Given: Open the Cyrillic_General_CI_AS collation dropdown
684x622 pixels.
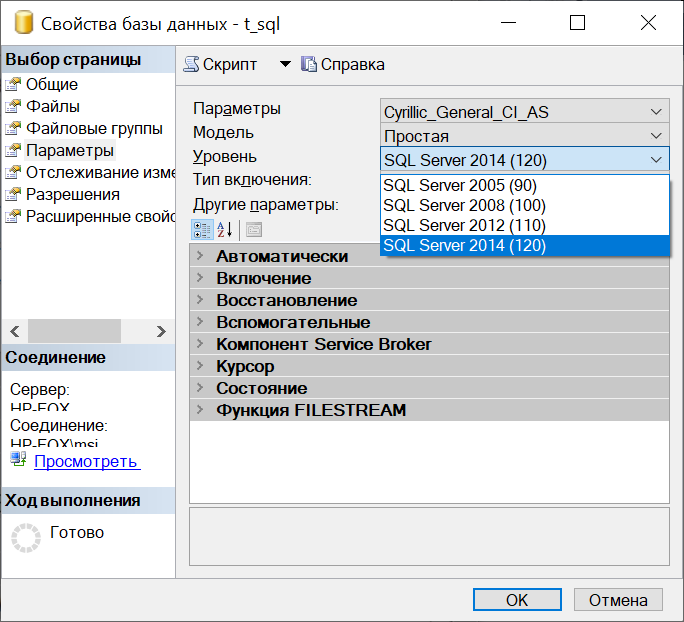Looking at the screenshot, I should 525,112.
